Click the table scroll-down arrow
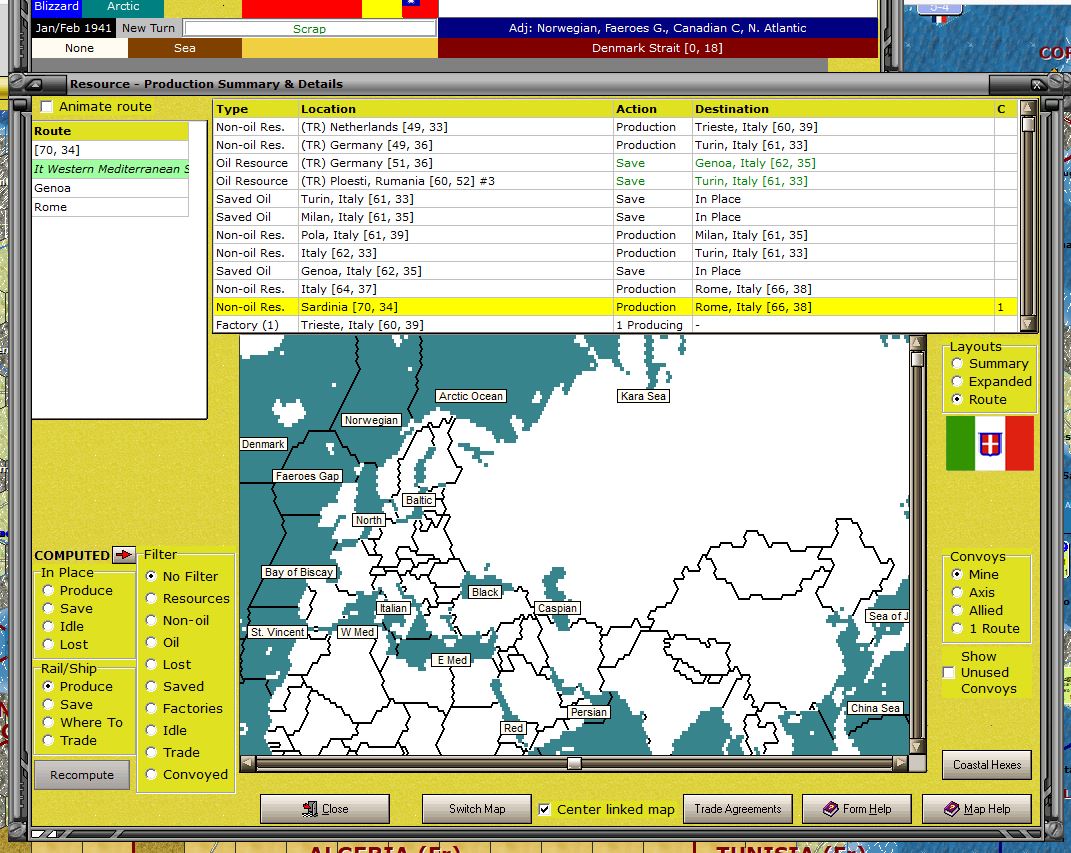Viewport: 1071px width, 853px height. coord(1027,323)
